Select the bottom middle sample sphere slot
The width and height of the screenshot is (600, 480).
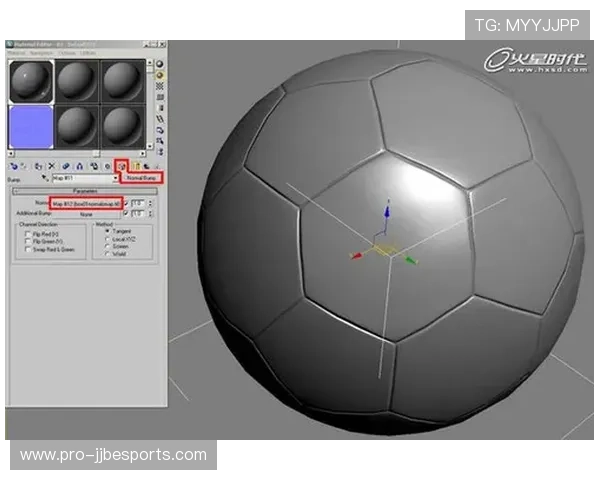[77, 127]
